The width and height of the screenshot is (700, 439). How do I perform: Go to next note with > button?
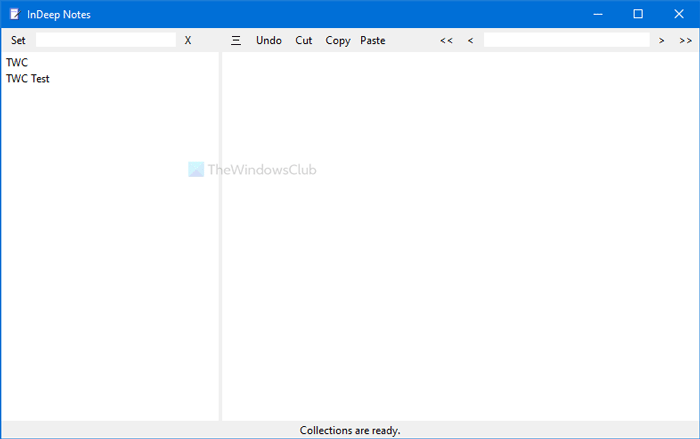coord(662,40)
